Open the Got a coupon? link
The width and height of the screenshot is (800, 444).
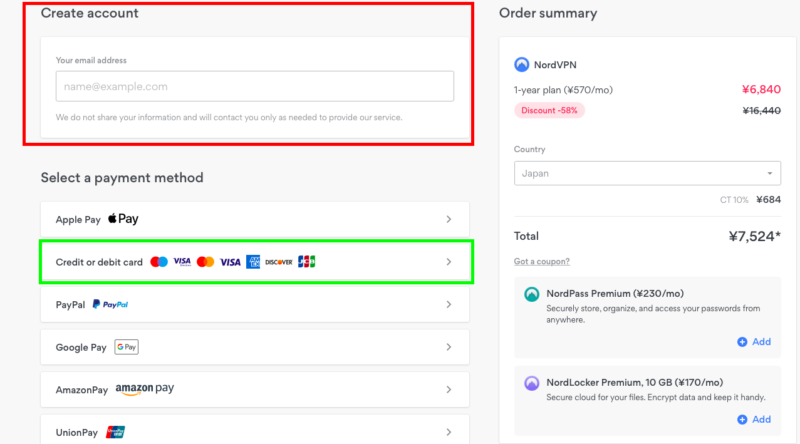pos(541,261)
